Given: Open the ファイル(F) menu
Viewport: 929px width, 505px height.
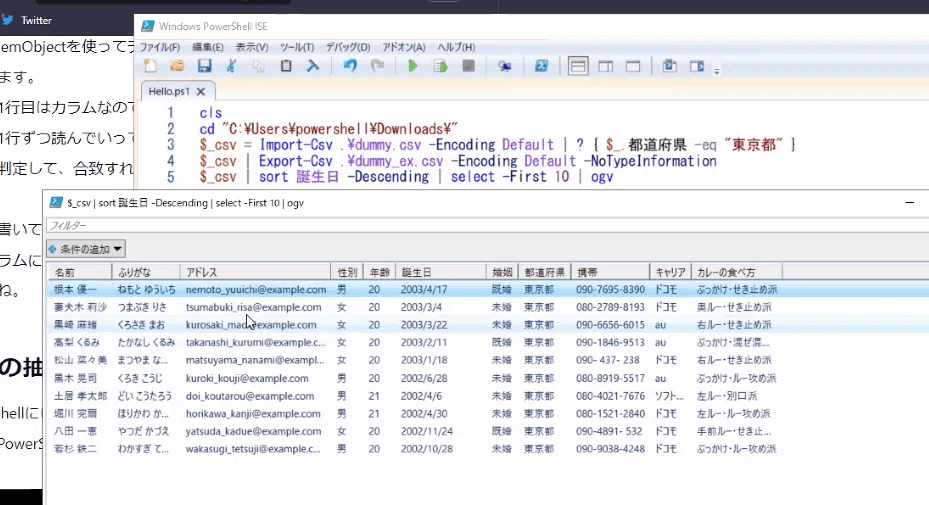Looking at the screenshot, I should click(159, 47).
